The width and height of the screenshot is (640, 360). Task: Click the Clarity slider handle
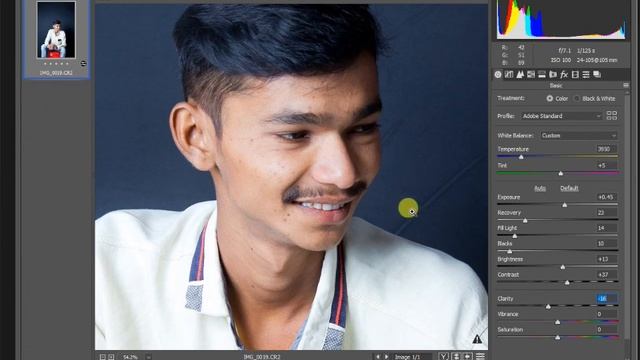(548, 306)
